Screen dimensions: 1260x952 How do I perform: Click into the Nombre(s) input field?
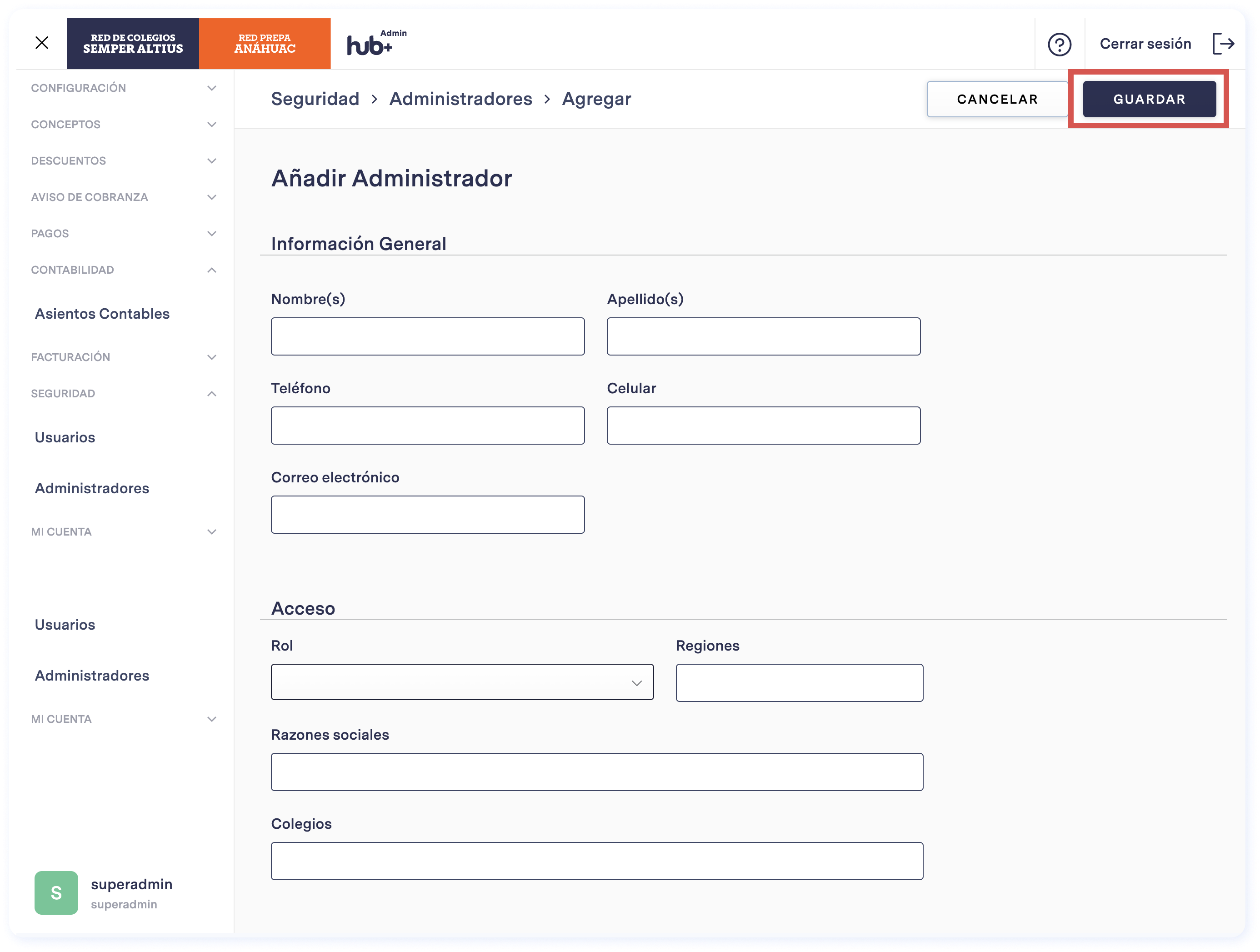[x=428, y=336]
